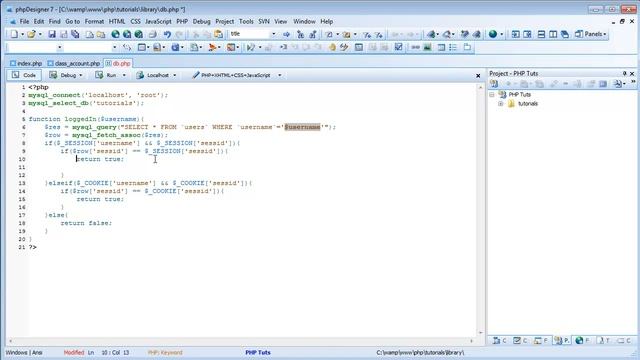
Task: Select the tutorials folder in the project tree
Action: pyautogui.click(x=528, y=104)
